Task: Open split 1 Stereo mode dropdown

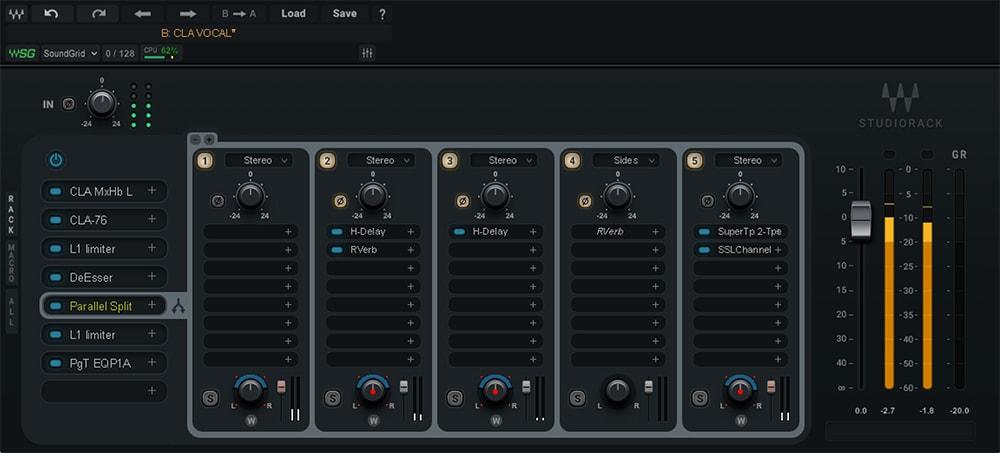Action: pyautogui.click(x=258, y=160)
